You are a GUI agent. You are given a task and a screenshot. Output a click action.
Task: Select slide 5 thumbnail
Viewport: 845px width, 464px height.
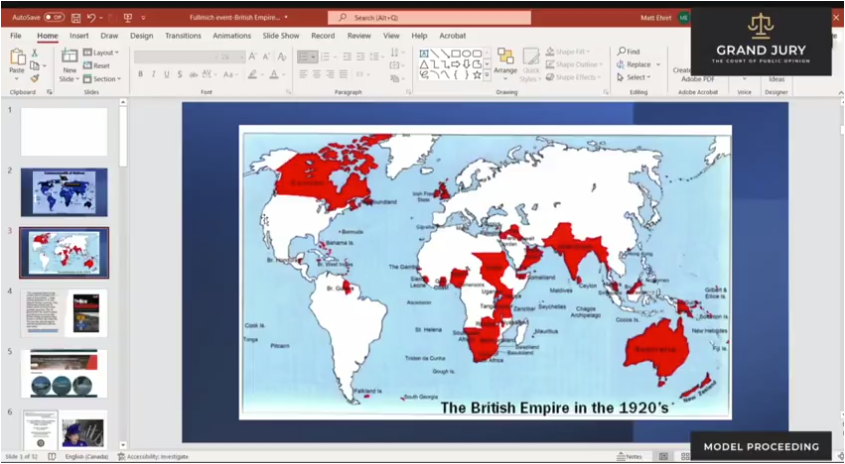click(64, 373)
